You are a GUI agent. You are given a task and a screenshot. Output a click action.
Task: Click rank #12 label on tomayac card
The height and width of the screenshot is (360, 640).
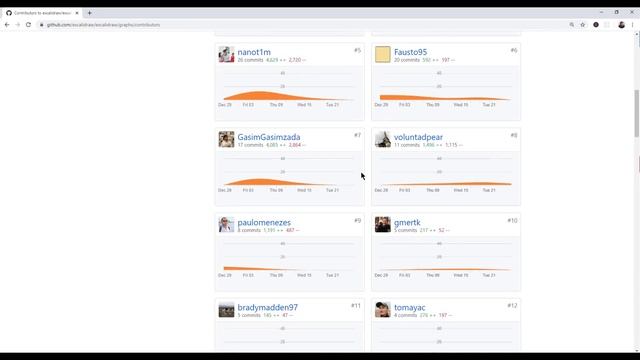pos(512,305)
